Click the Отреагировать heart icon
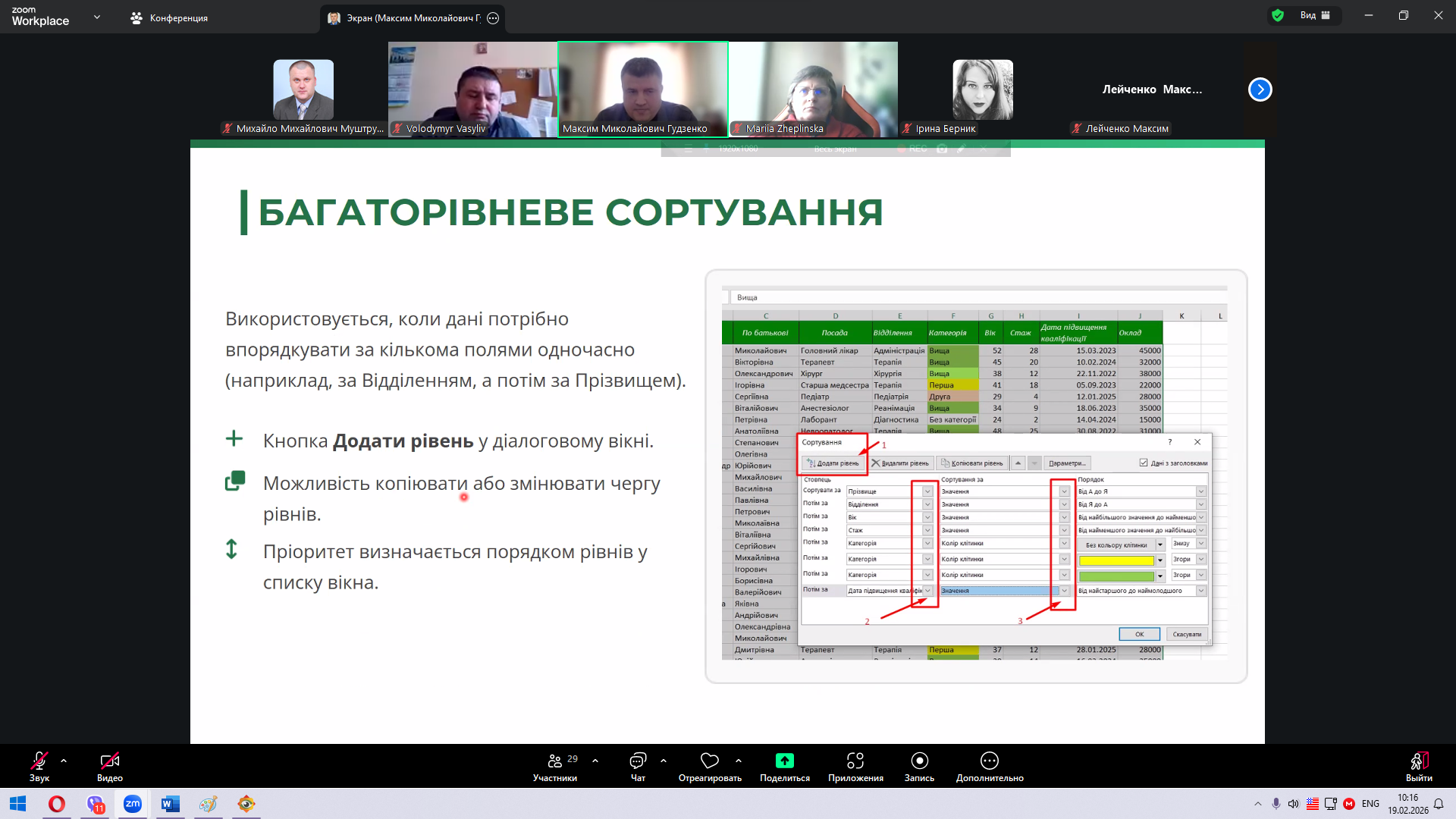Image resolution: width=1456 pixels, height=819 pixels. [x=710, y=761]
